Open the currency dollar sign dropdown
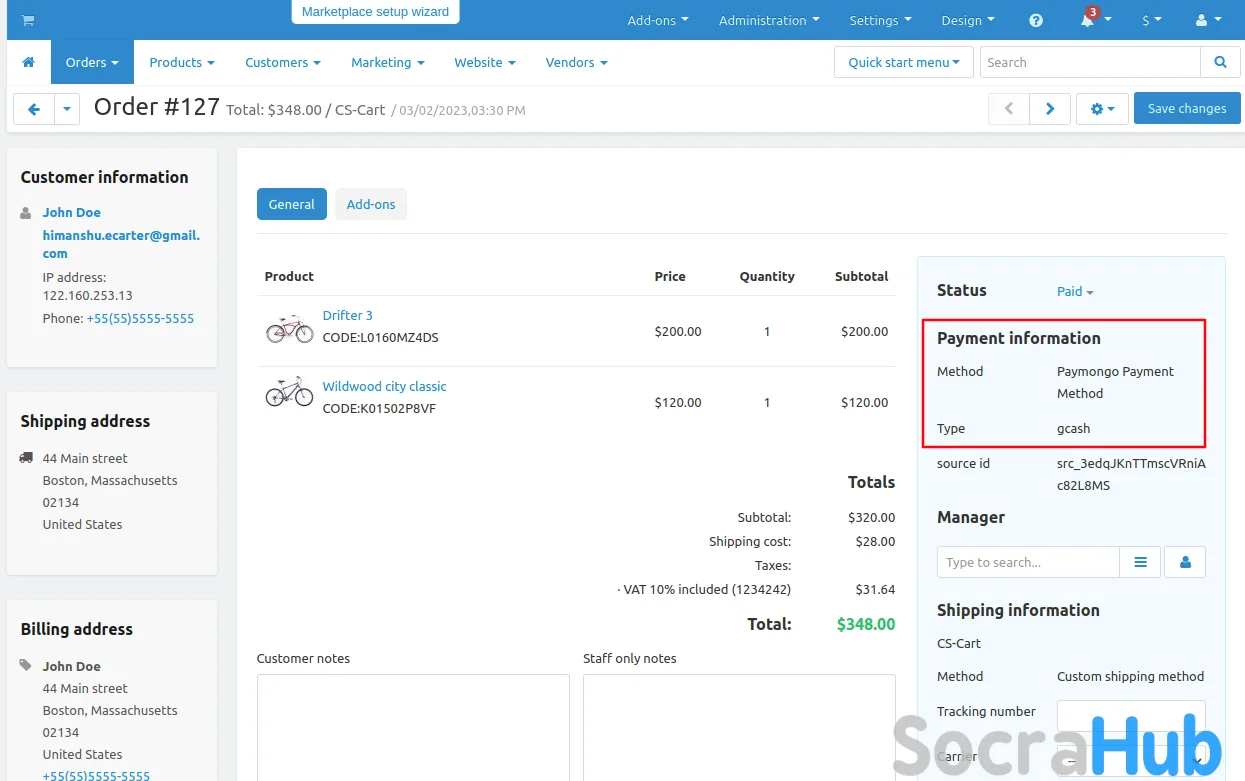 point(1152,20)
